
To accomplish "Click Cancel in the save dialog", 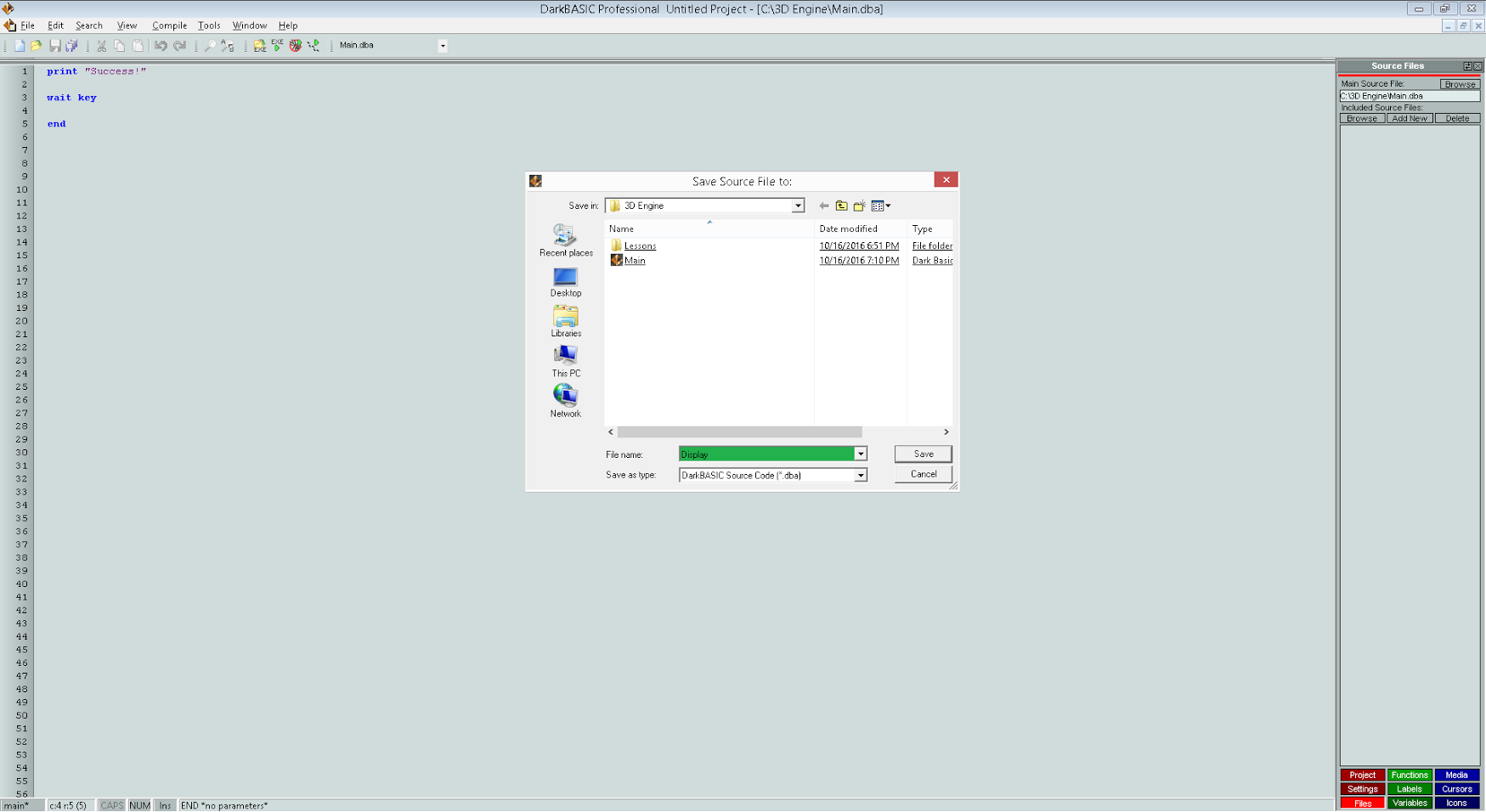I will tap(923, 475).
